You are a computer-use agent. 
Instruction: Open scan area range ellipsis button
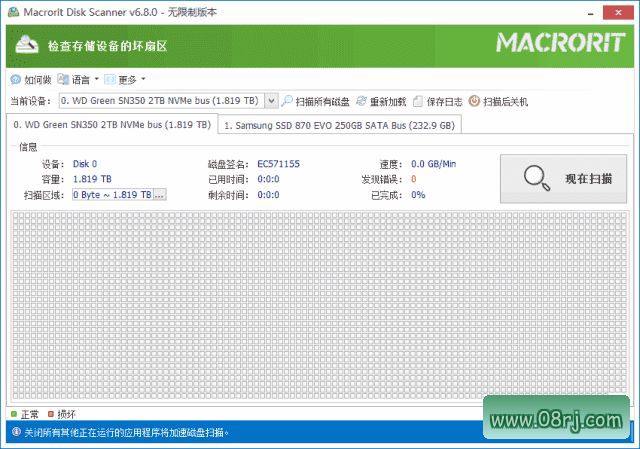coord(160,195)
